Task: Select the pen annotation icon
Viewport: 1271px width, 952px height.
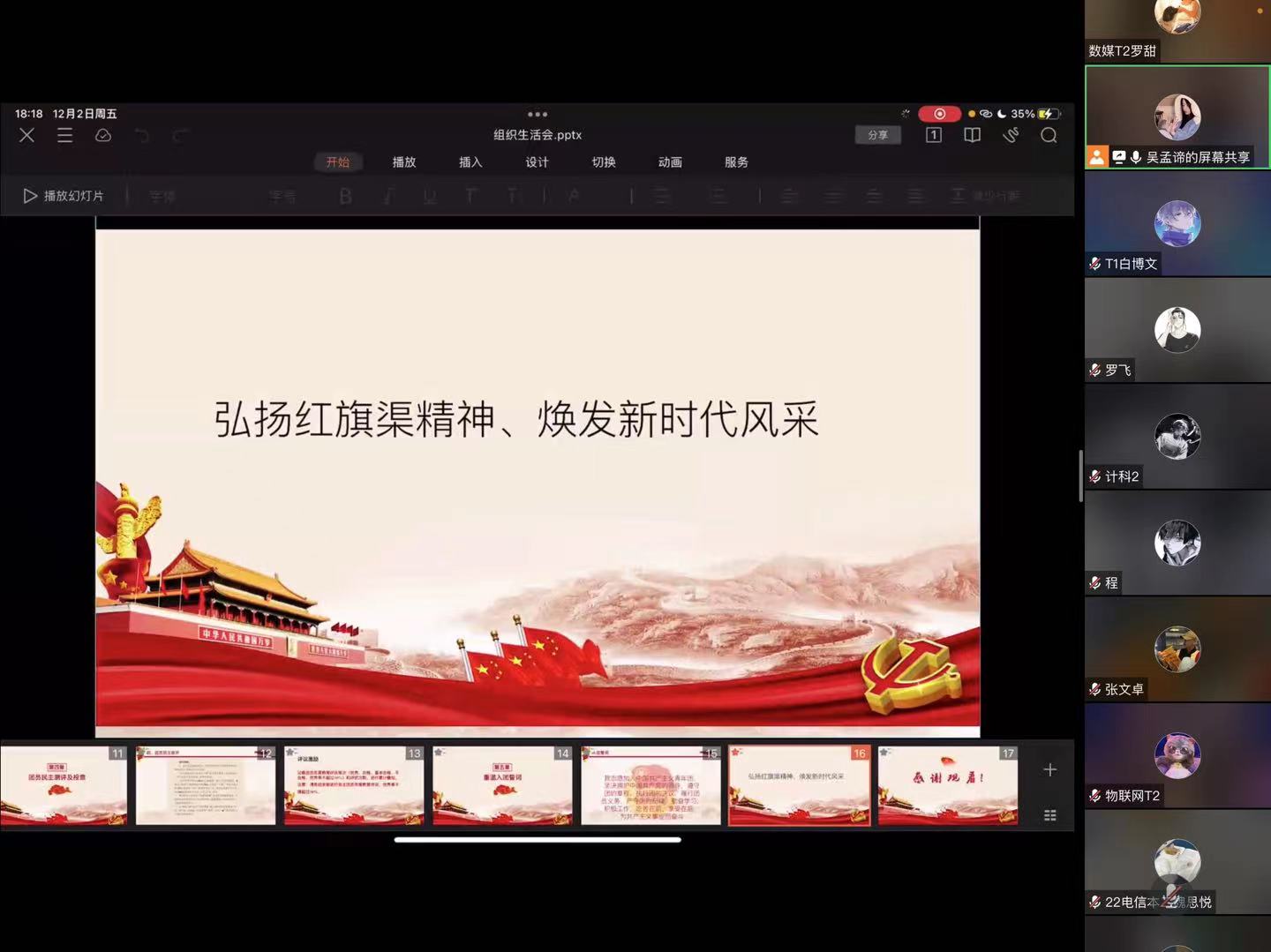Action: click(1011, 135)
